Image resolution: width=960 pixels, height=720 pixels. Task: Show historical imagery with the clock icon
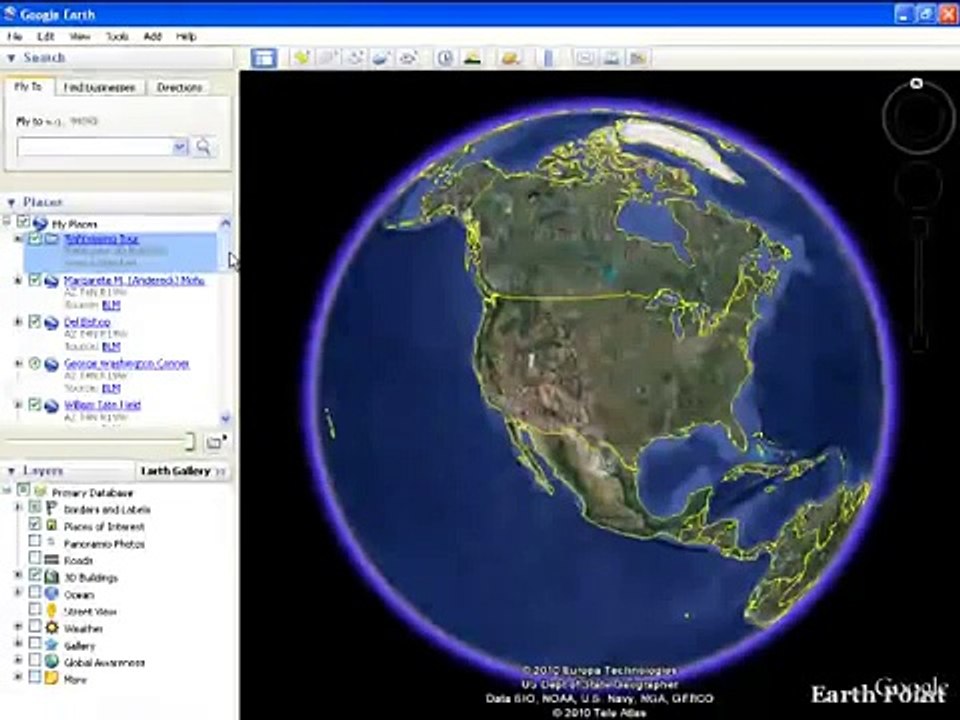coord(445,58)
